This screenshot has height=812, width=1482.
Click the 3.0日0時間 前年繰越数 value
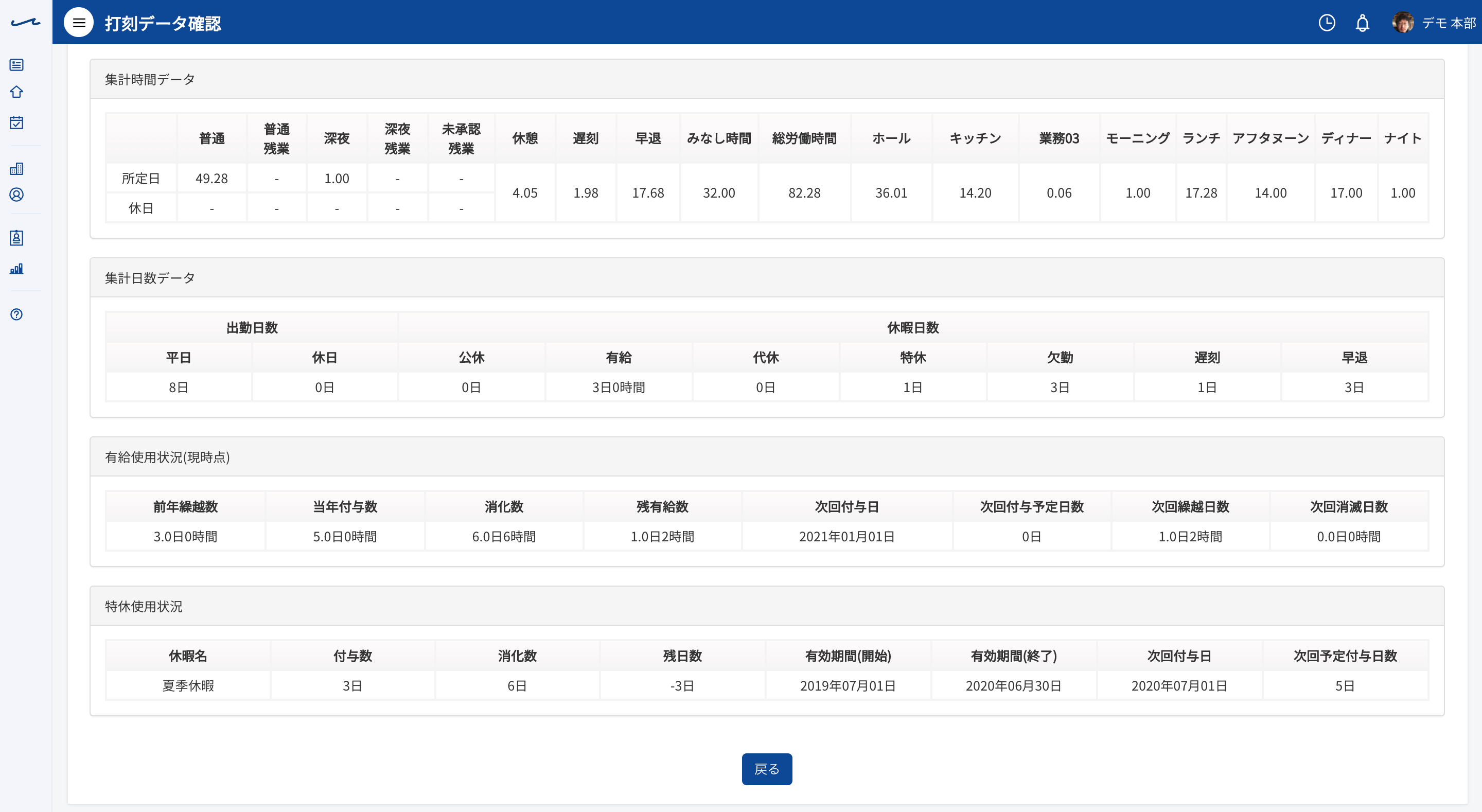tap(185, 536)
